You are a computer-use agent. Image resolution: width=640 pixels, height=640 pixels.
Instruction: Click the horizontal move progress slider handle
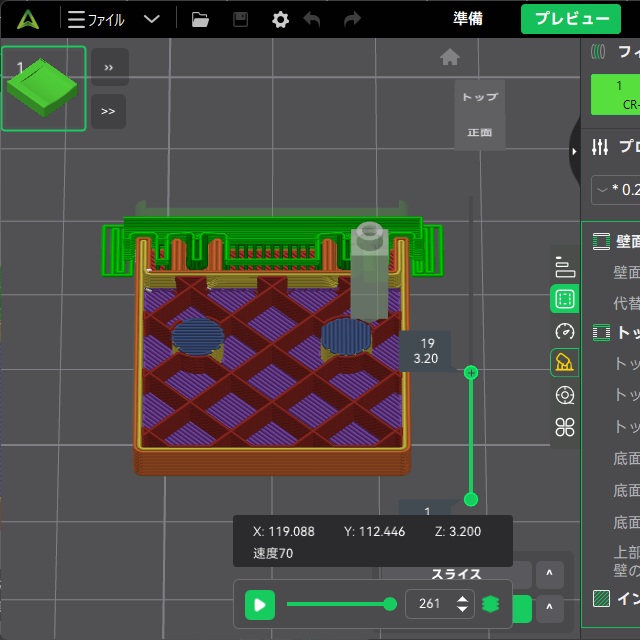[389, 603]
